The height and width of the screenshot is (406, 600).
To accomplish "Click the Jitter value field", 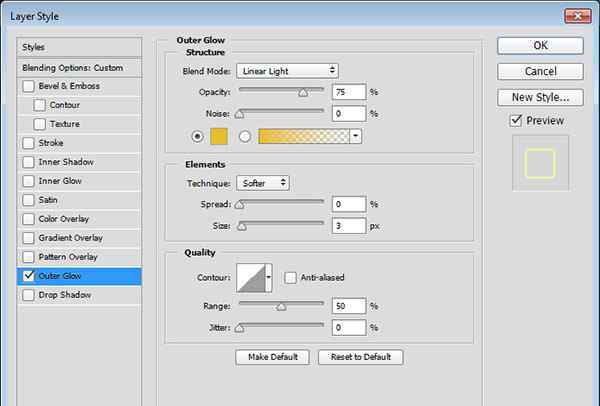I will [x=349, y=328].
